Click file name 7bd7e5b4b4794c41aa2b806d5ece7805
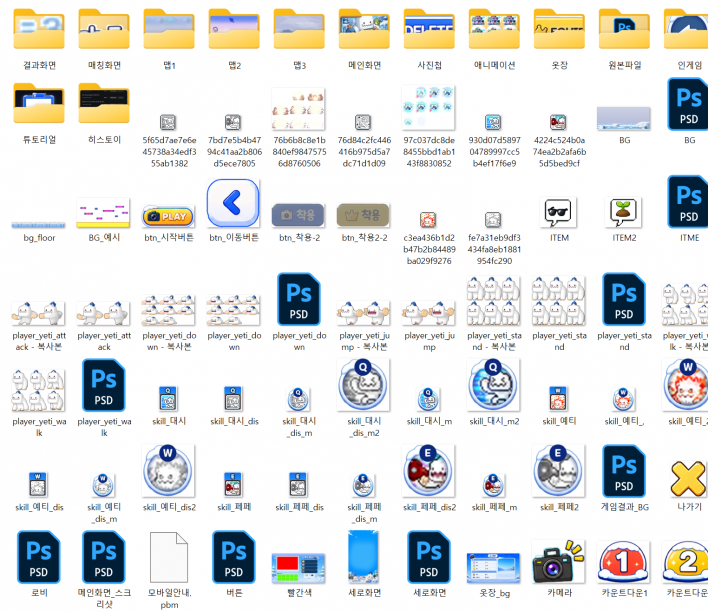This screenshot has width=708, height=612. coord(234,152)
